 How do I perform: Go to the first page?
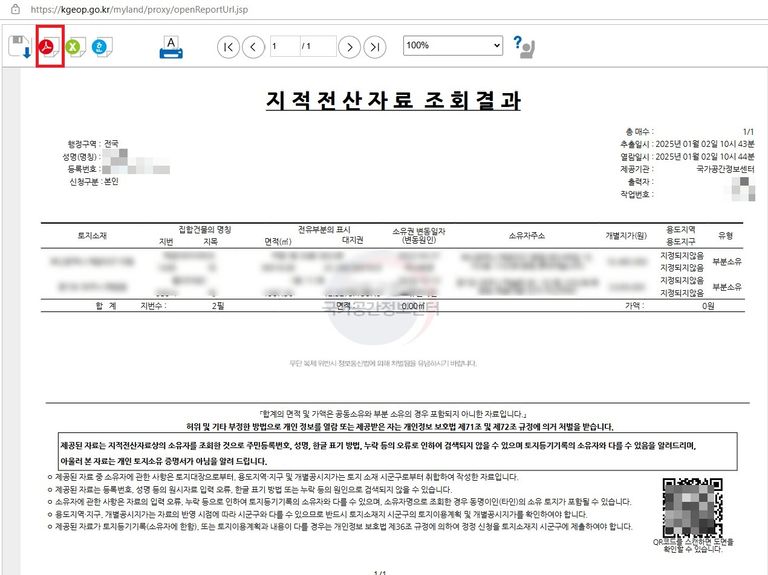[228, 47]
